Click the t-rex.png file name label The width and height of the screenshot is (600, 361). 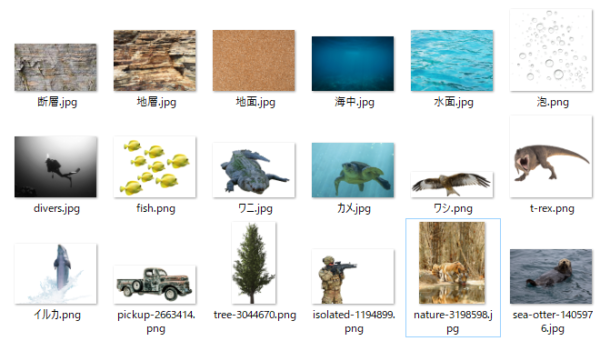552,209
